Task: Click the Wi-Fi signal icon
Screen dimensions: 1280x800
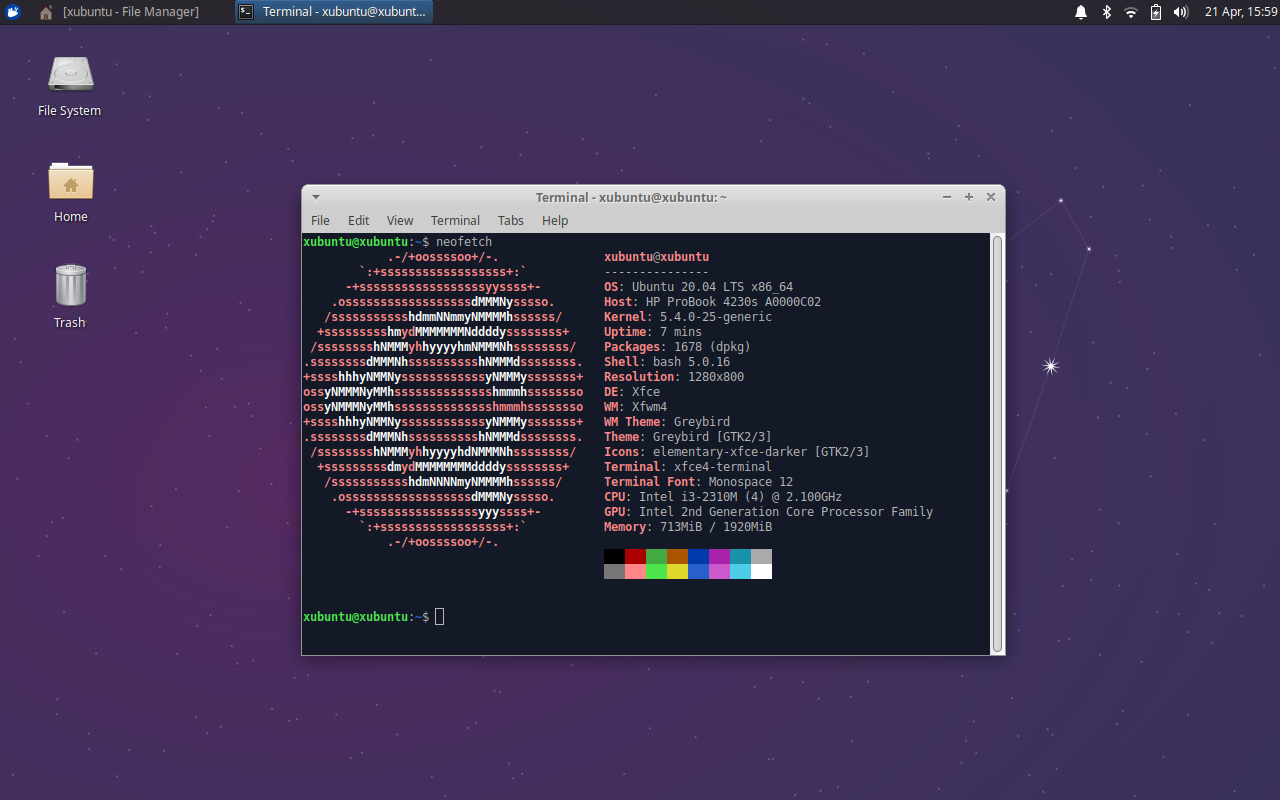Action: point(1131,11)
